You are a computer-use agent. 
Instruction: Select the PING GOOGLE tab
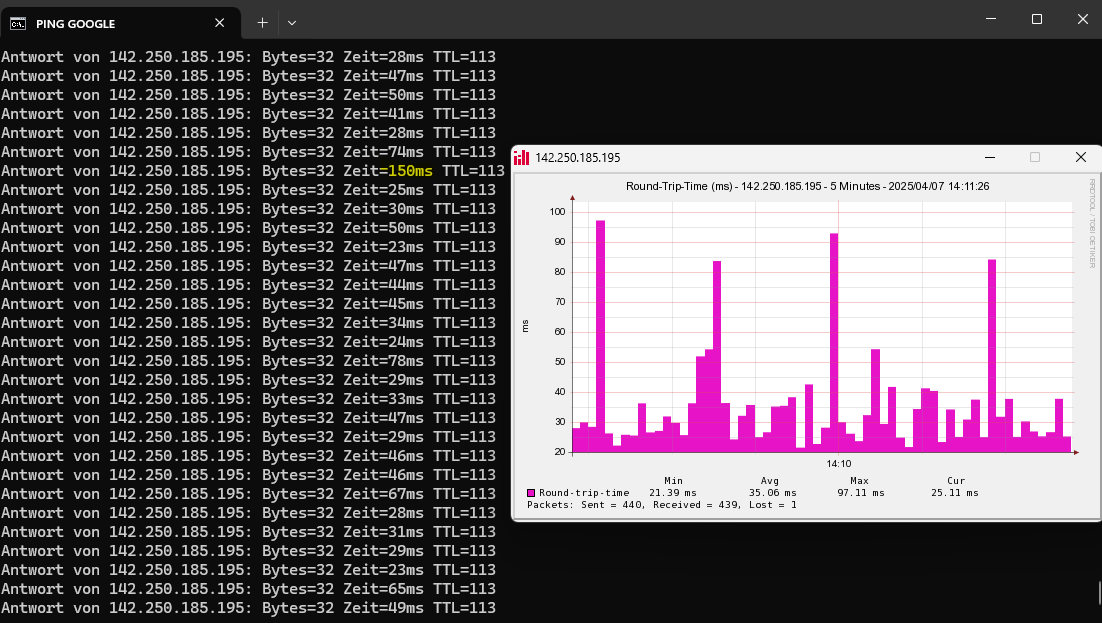click(x=120, y=23)
